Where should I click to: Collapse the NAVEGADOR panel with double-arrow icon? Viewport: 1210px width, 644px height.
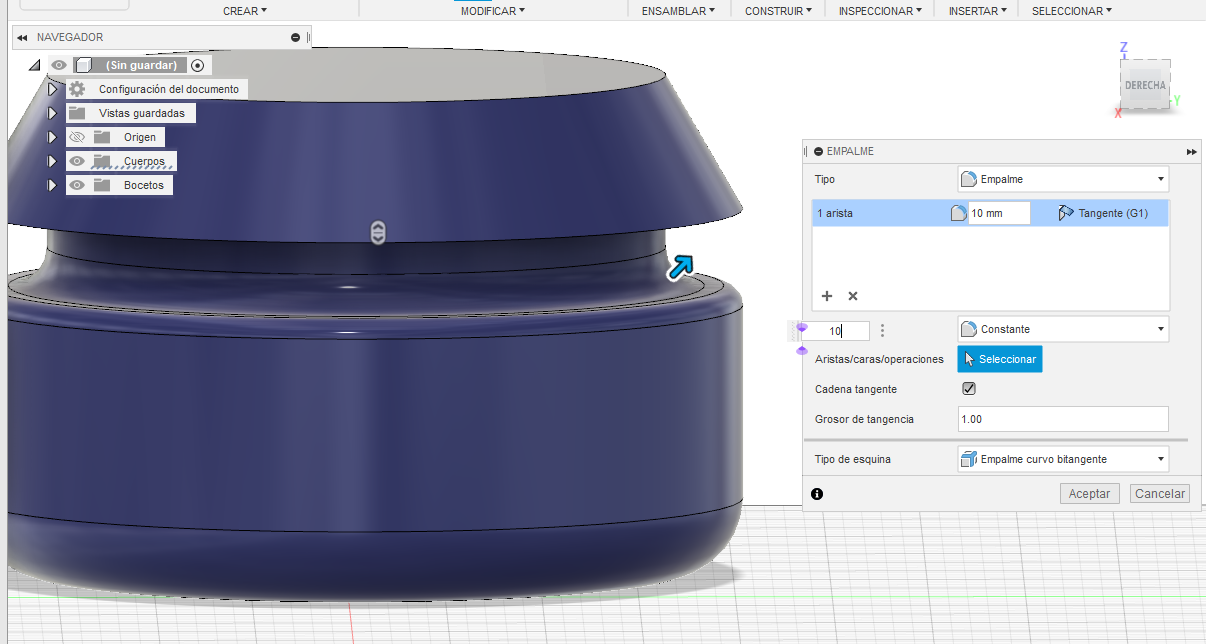click(x=22, y=37)
